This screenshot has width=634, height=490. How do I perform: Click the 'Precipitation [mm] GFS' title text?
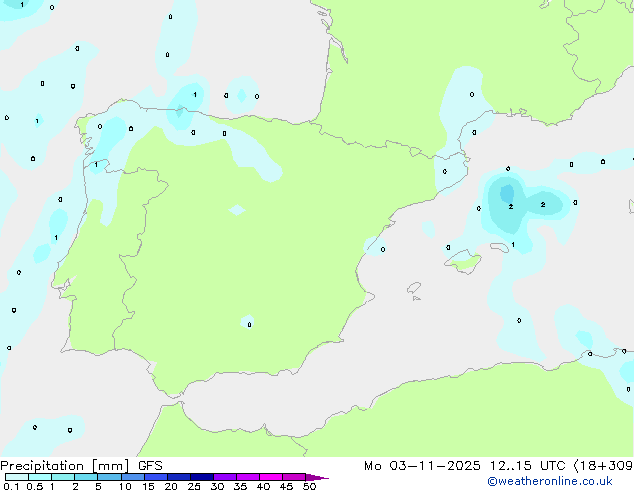(x=81, y=466)
